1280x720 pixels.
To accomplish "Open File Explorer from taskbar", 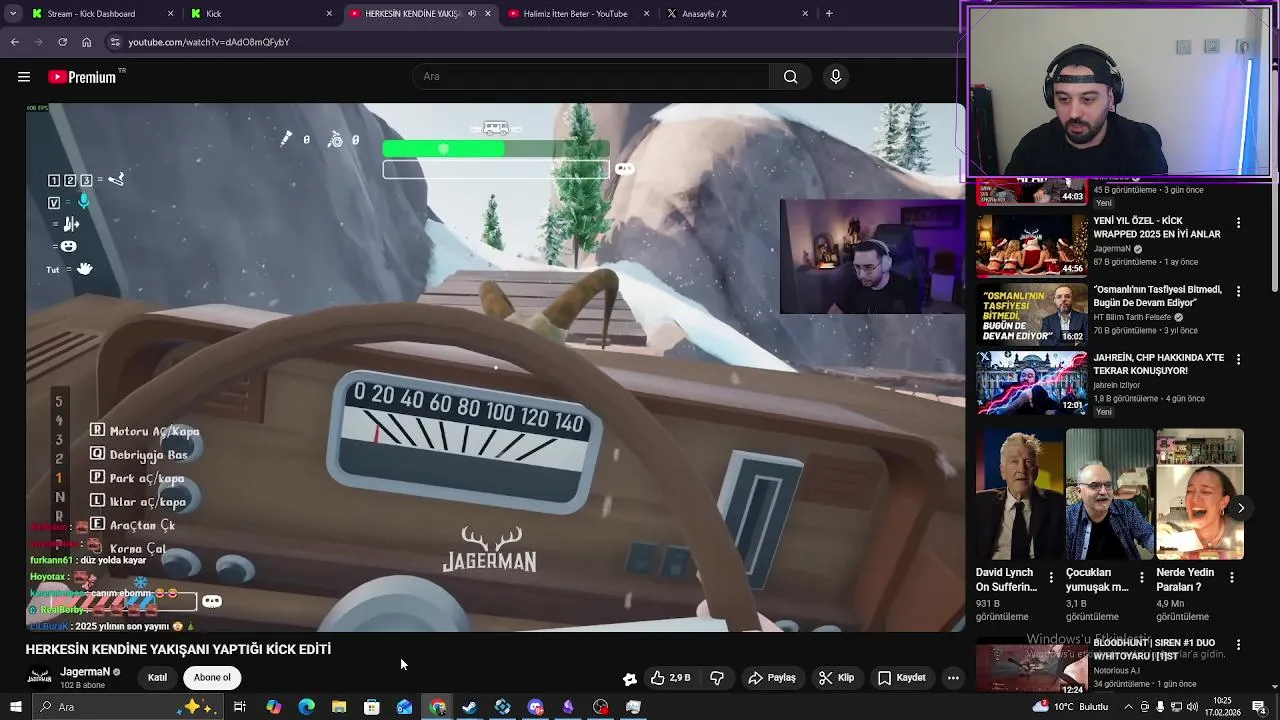I will (x=339, y=707).
